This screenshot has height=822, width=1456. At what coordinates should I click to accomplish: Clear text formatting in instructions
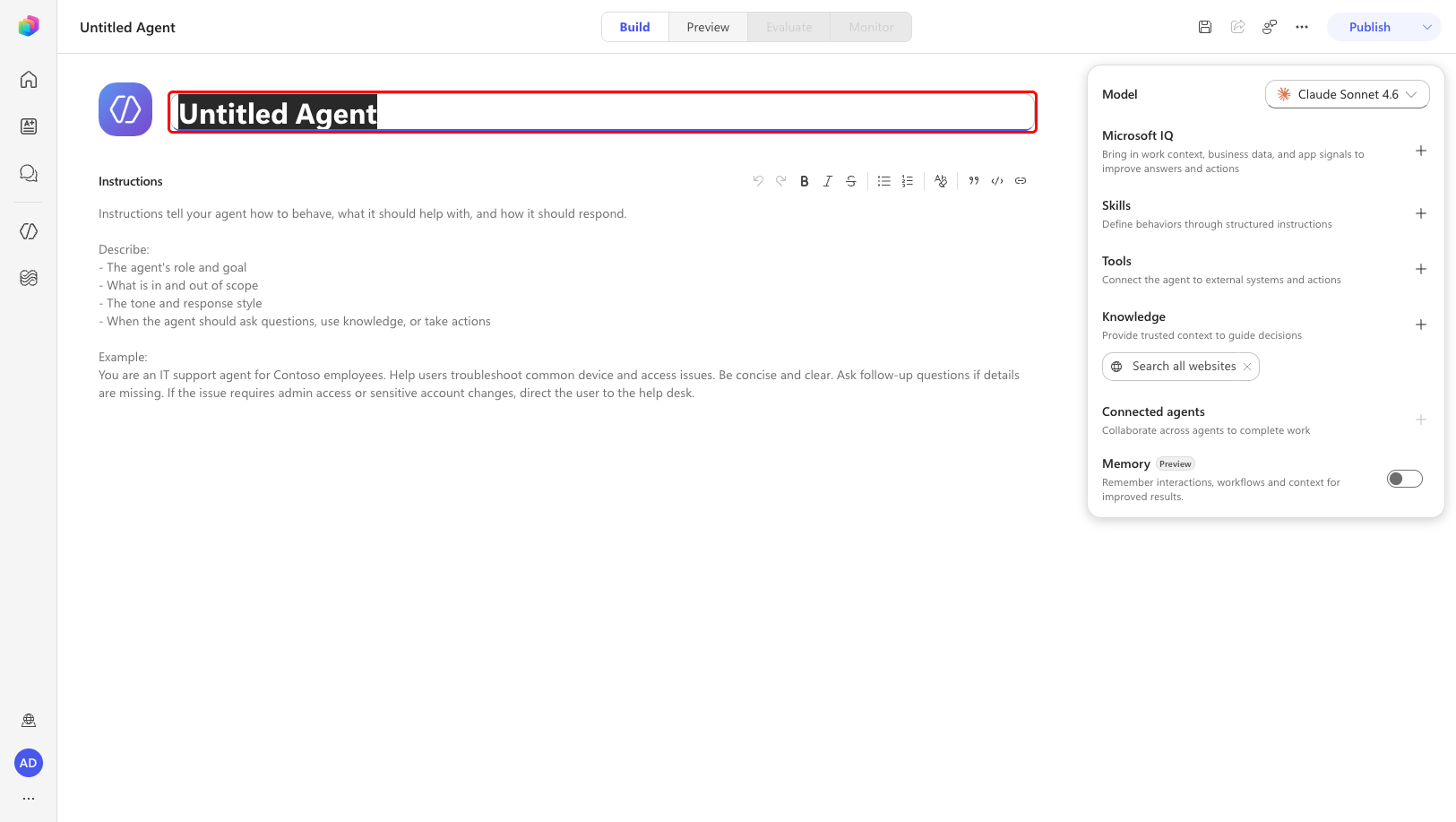coord(941,181)
